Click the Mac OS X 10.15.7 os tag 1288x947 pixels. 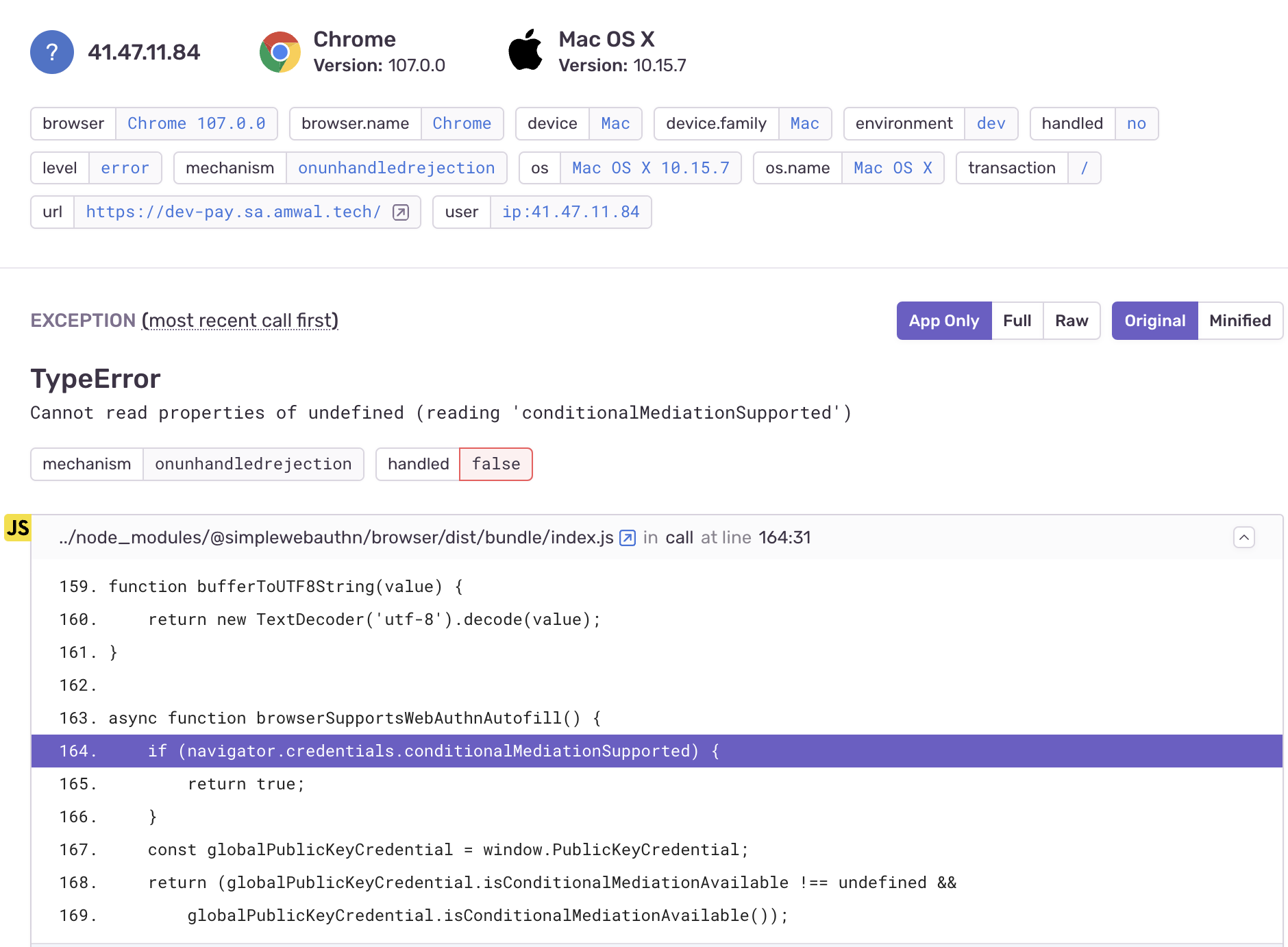click(x=651, y=168)
